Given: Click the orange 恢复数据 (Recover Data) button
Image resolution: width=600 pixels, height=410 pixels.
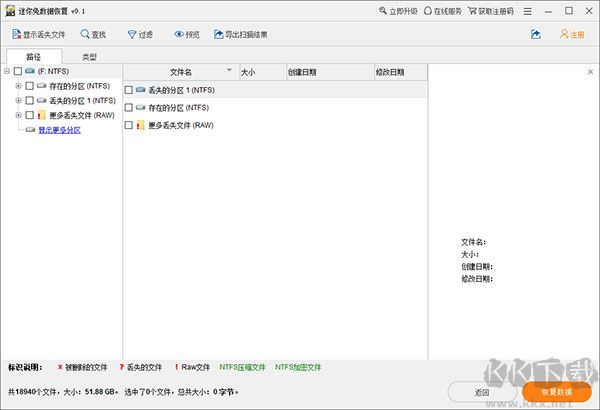Looking at the screenshot, I should [557, 392].
